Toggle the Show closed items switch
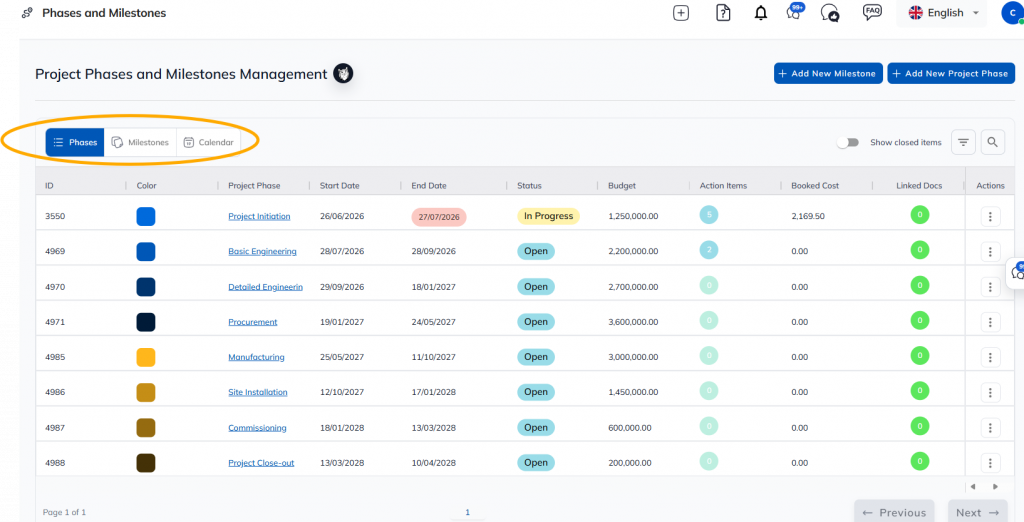The image size is (1024, 522). click(848, 142)
